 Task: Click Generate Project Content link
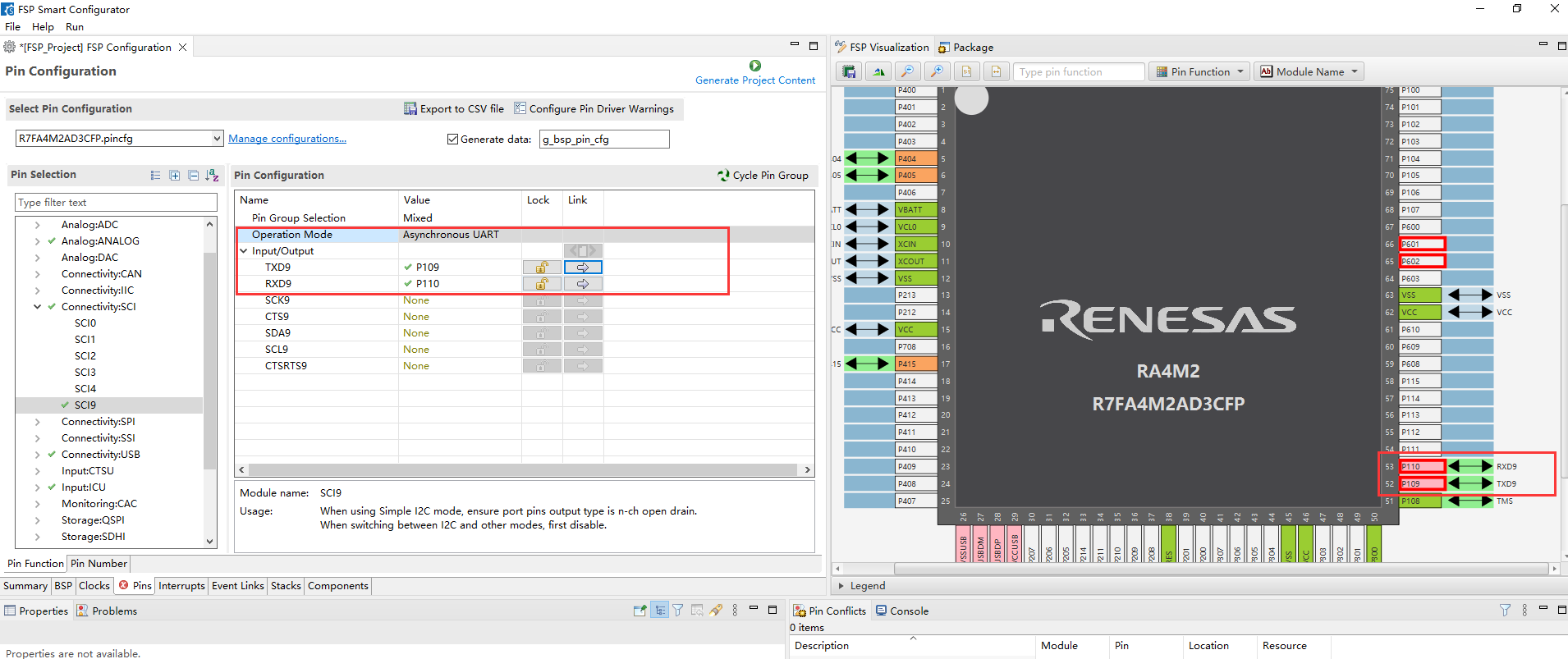click(755, 80)
